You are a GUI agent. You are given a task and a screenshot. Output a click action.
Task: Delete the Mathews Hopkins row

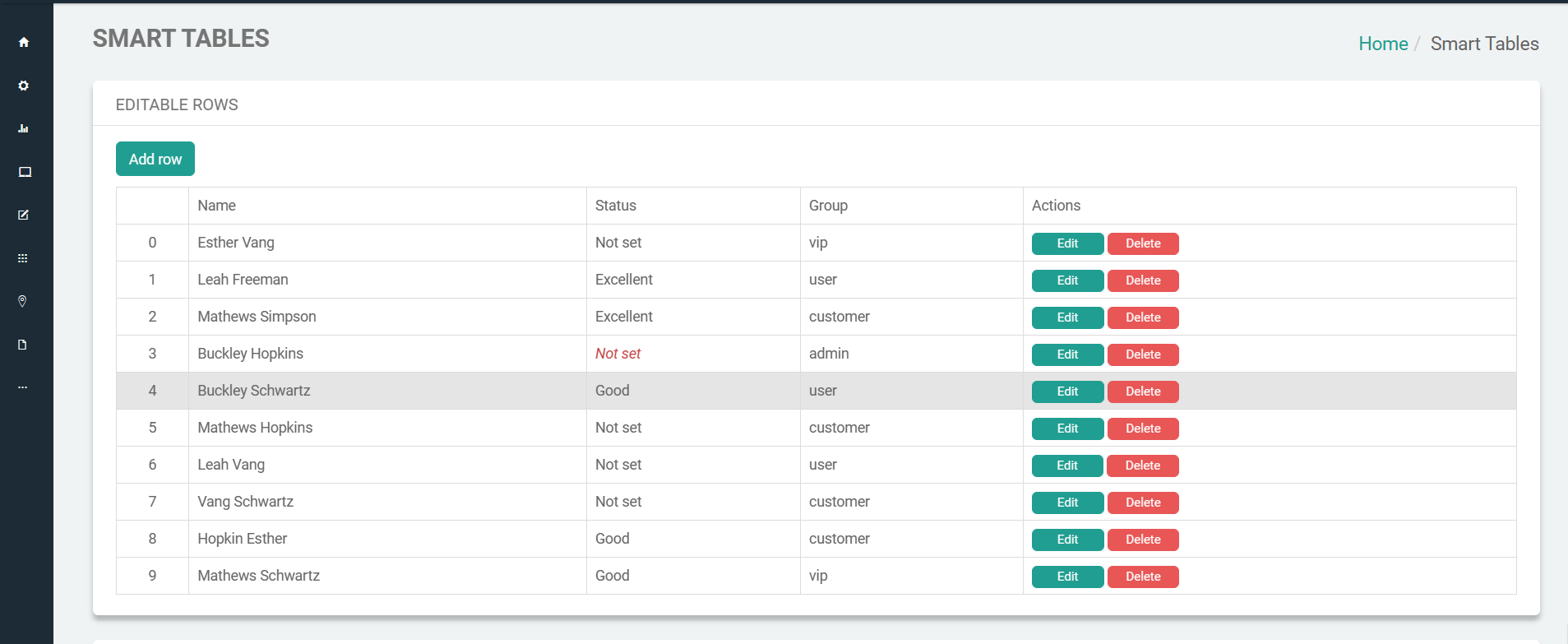coord(1143,429)
